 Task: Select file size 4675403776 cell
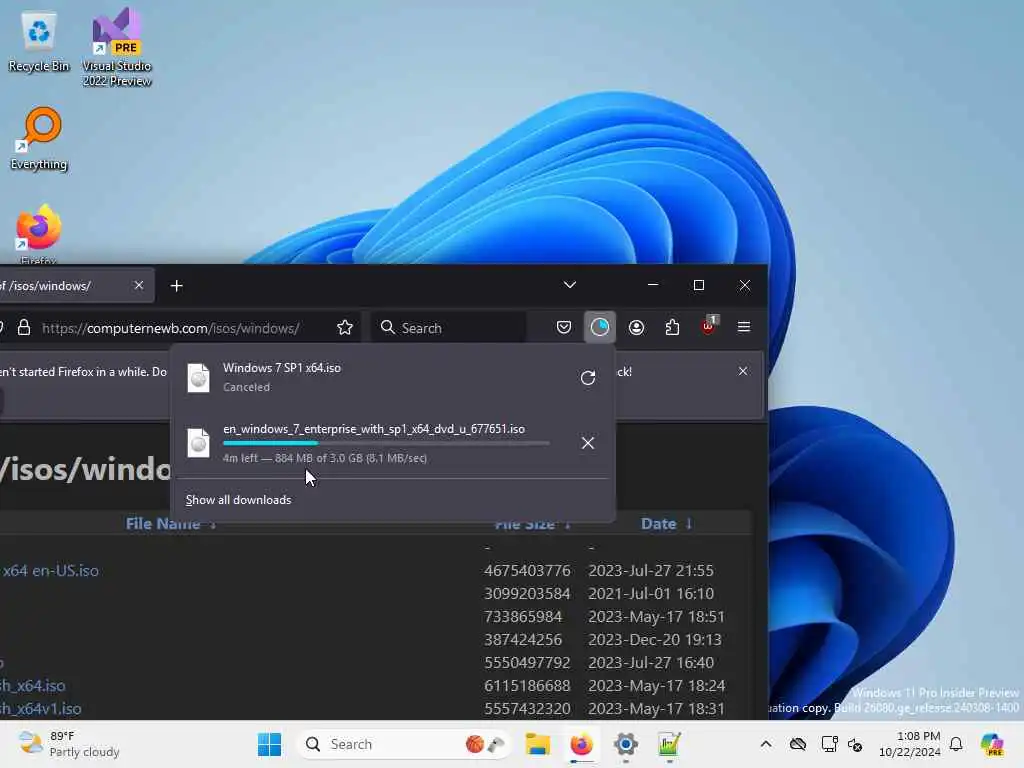click(x=527, y=570)
